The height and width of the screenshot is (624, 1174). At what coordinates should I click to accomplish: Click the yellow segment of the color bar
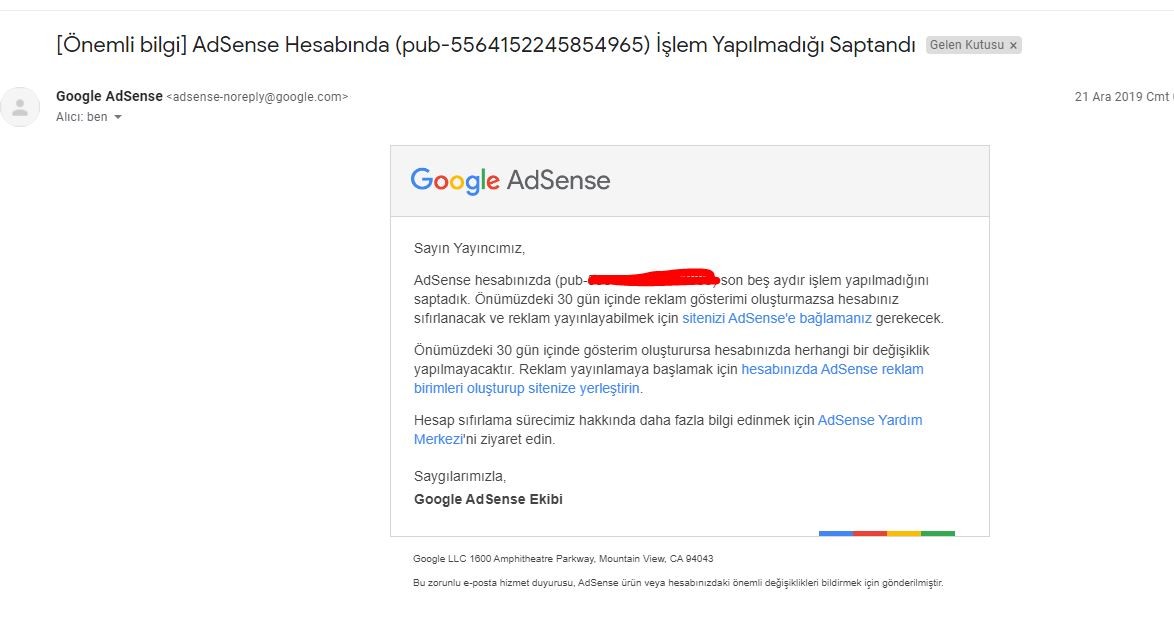(x=904, y=533)
